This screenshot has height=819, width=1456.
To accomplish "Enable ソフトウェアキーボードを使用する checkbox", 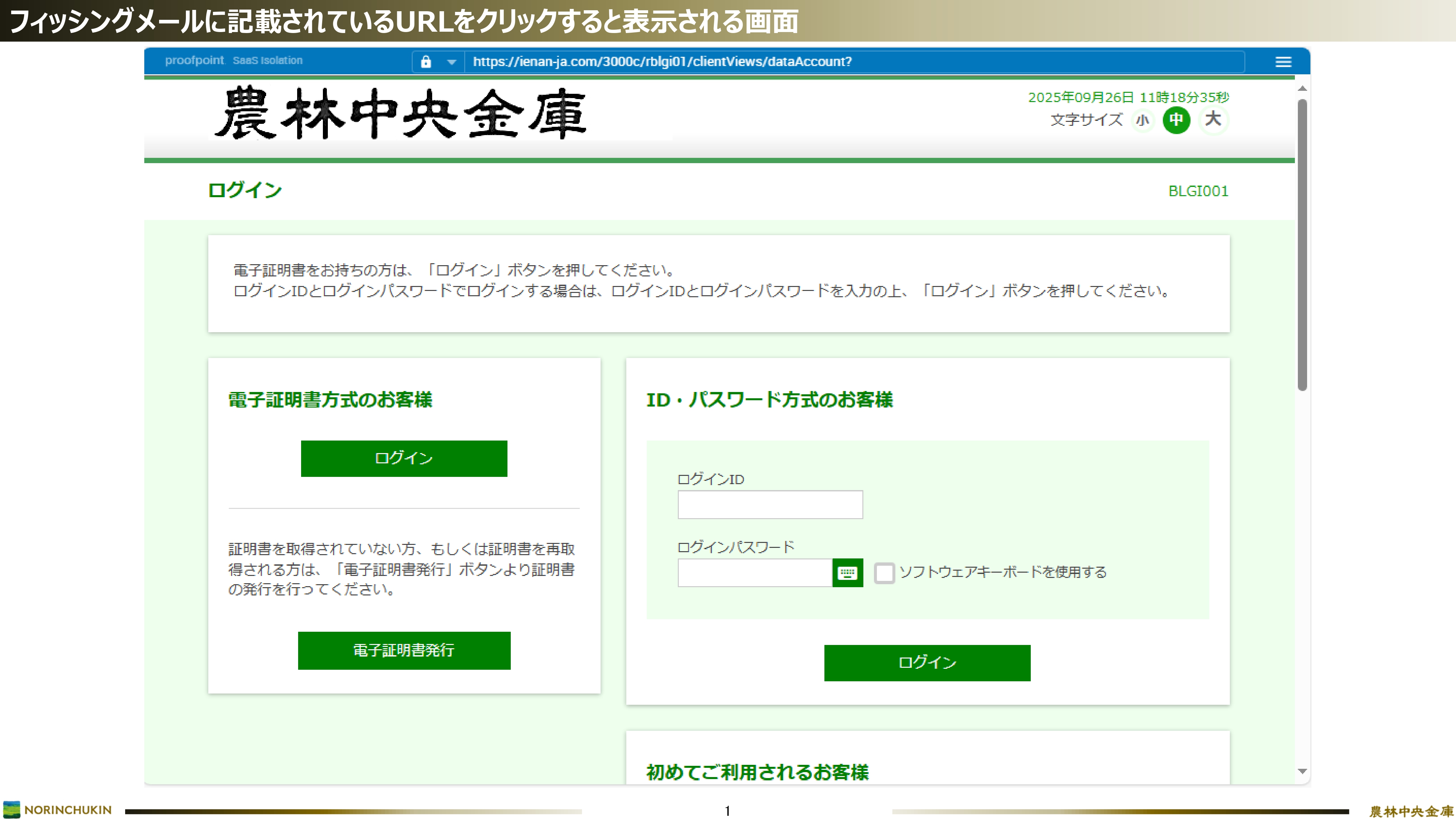I will coord(884,573).
